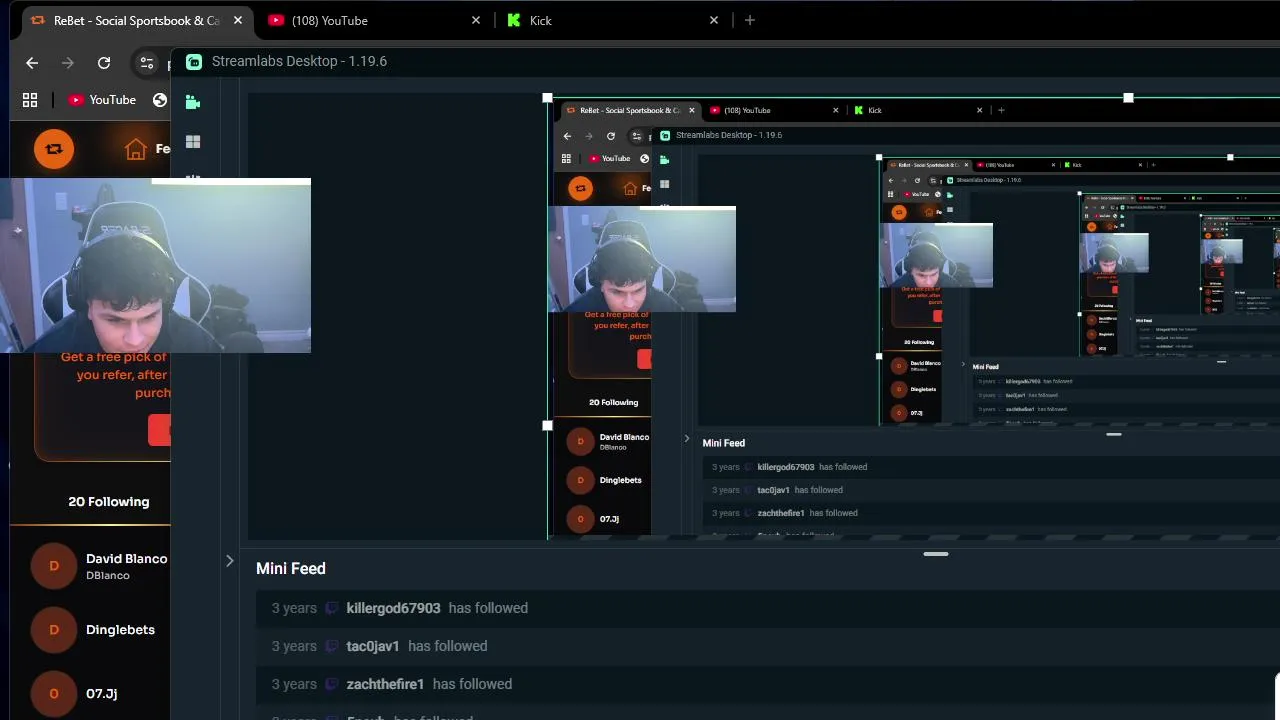Screen dimensions: 1280x720
Task: Click the webcam overlay on ReBet page
Action: pyautogui.click(x=155, y=266)
